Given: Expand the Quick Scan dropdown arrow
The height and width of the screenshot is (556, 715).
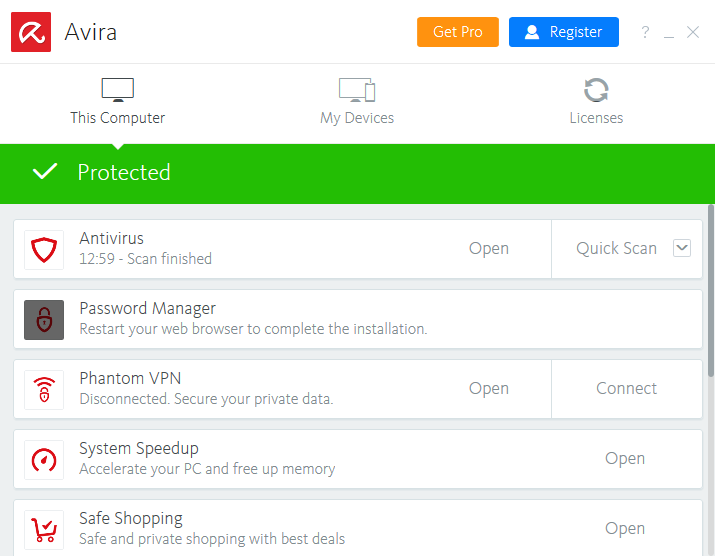Looking at the screenshot, I should [682, 248].
